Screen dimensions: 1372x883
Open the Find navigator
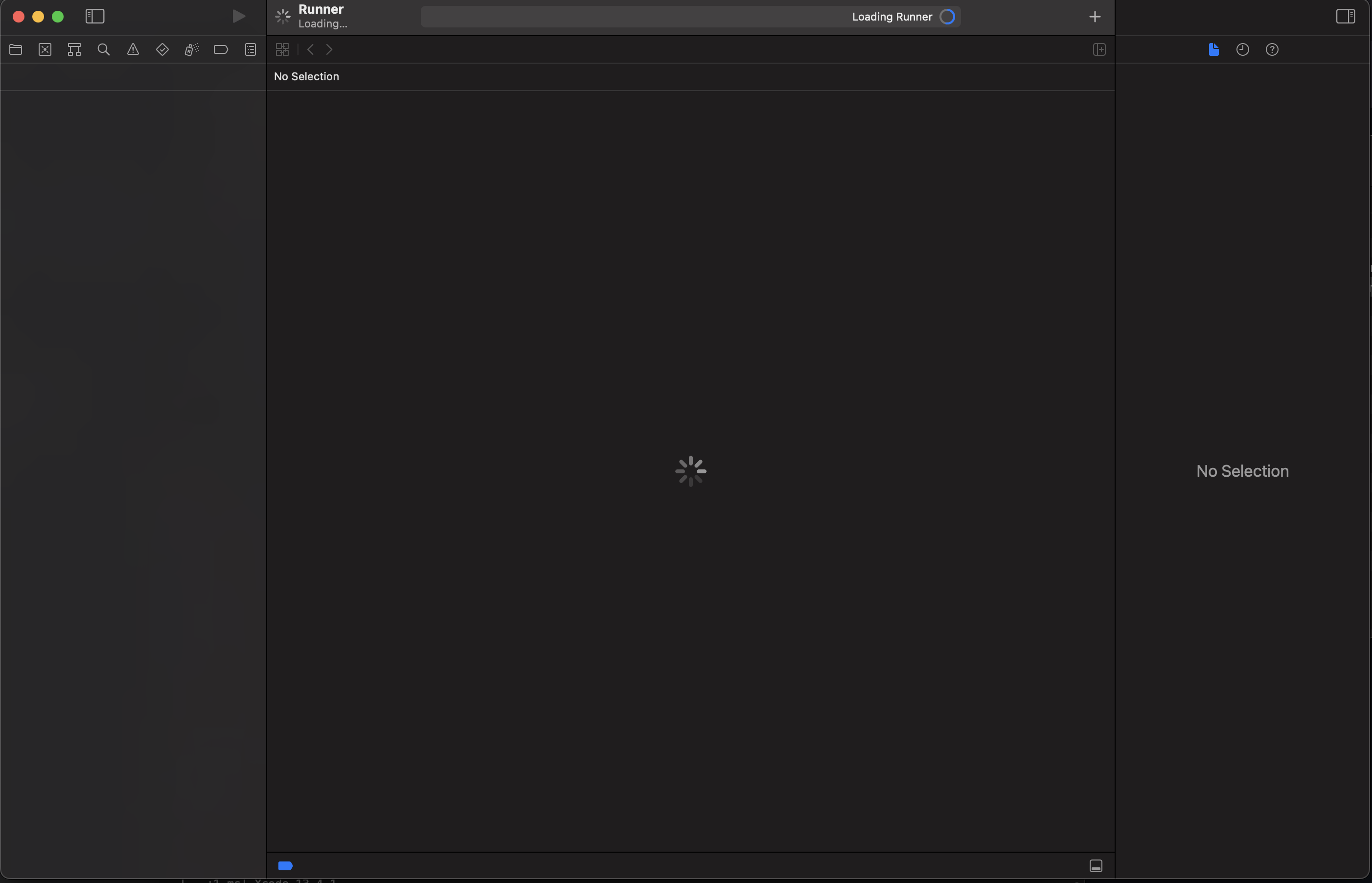coord(104,49)
